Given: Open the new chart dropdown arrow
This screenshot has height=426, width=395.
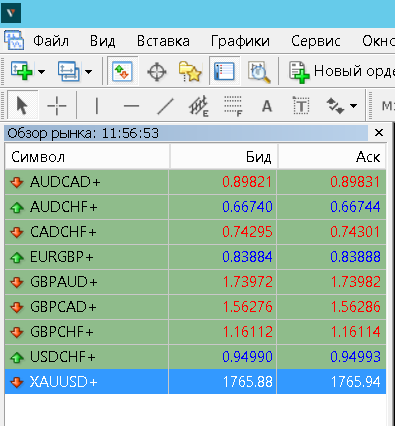Looking at the screenshot, I should pyautogui.click(x=41, y=71).
